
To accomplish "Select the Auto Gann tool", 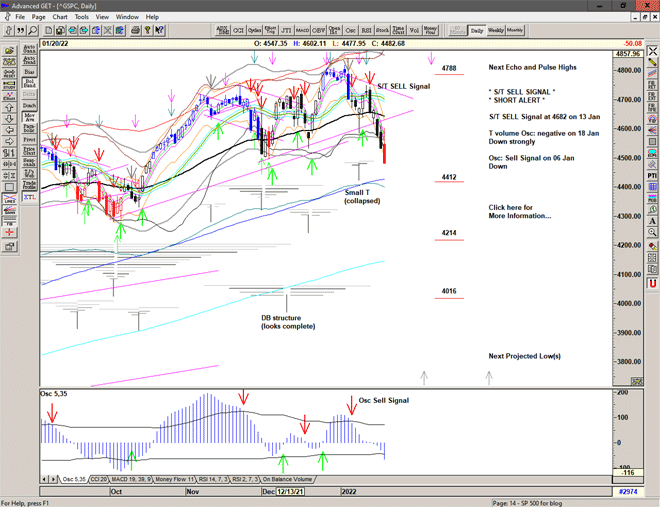I will click(30, 46).
